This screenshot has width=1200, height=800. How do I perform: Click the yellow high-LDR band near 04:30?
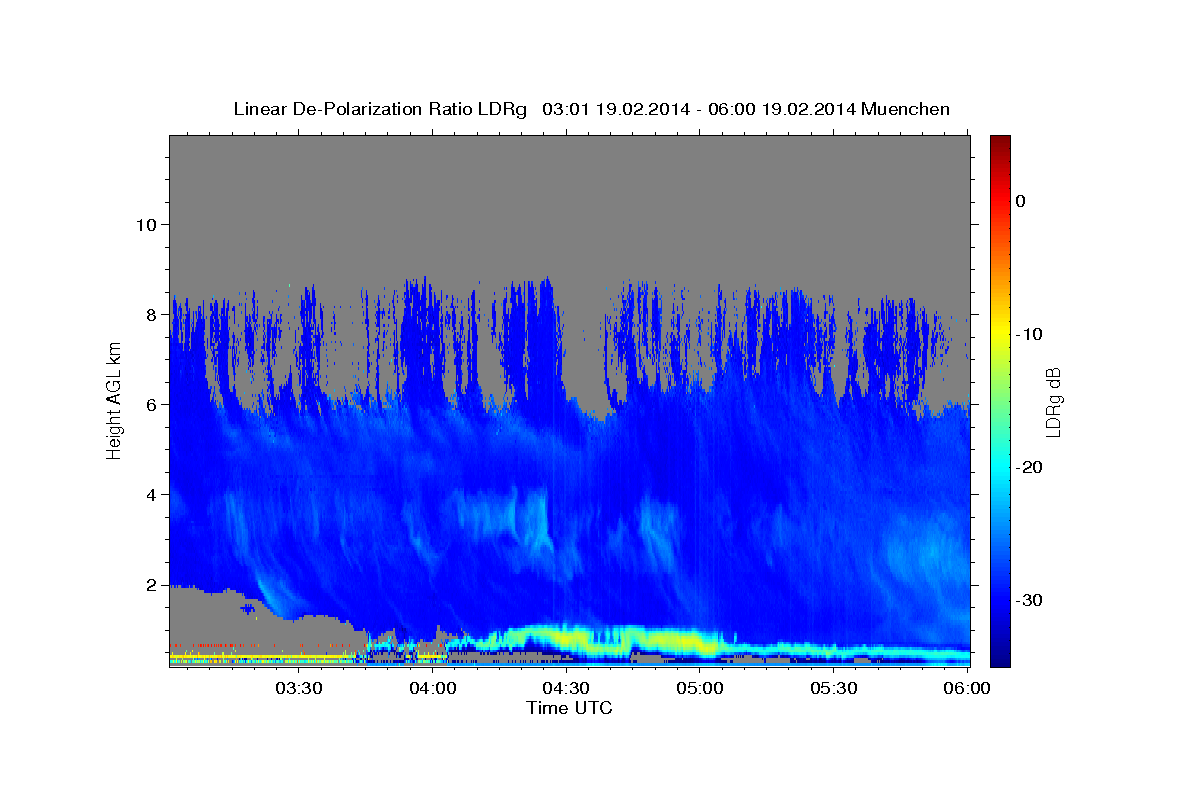[570, 636]
